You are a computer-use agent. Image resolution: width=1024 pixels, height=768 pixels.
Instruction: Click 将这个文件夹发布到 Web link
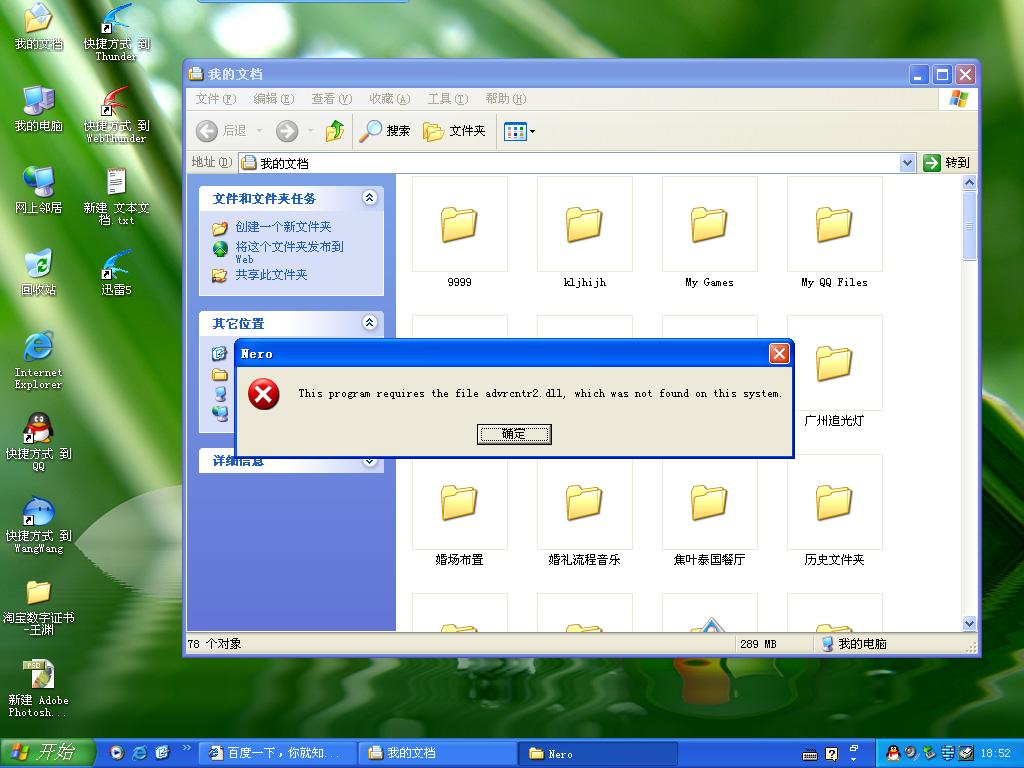(289, 251)
